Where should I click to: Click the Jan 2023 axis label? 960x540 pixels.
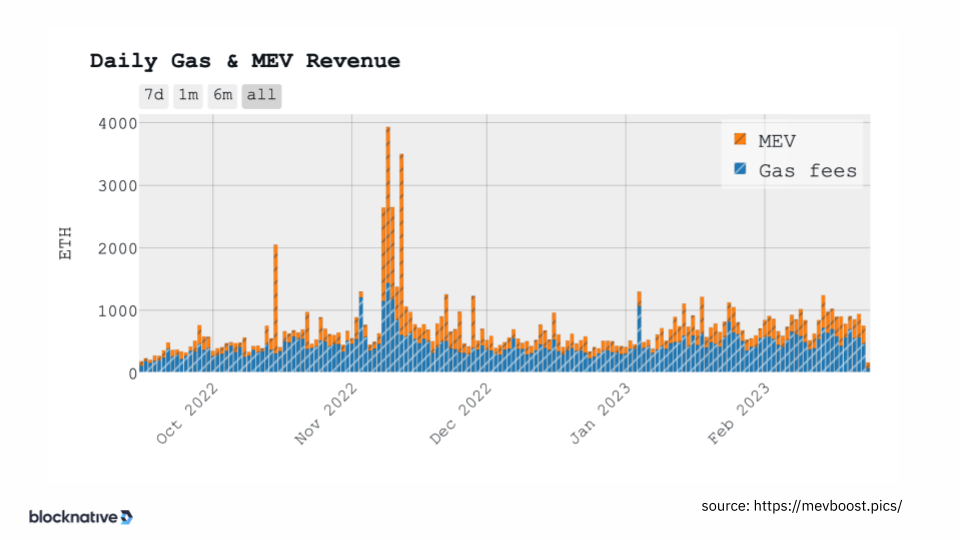(600, 414)
